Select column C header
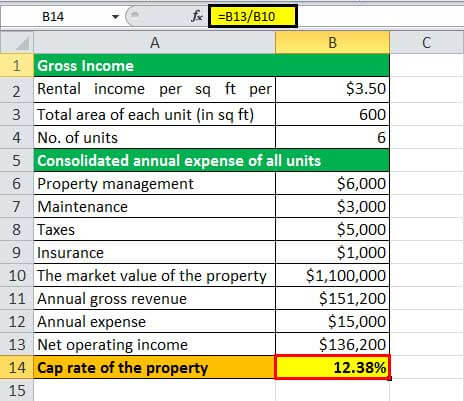Screen dimensions: 464x401 pyautogui.click(x=427, y=43)
